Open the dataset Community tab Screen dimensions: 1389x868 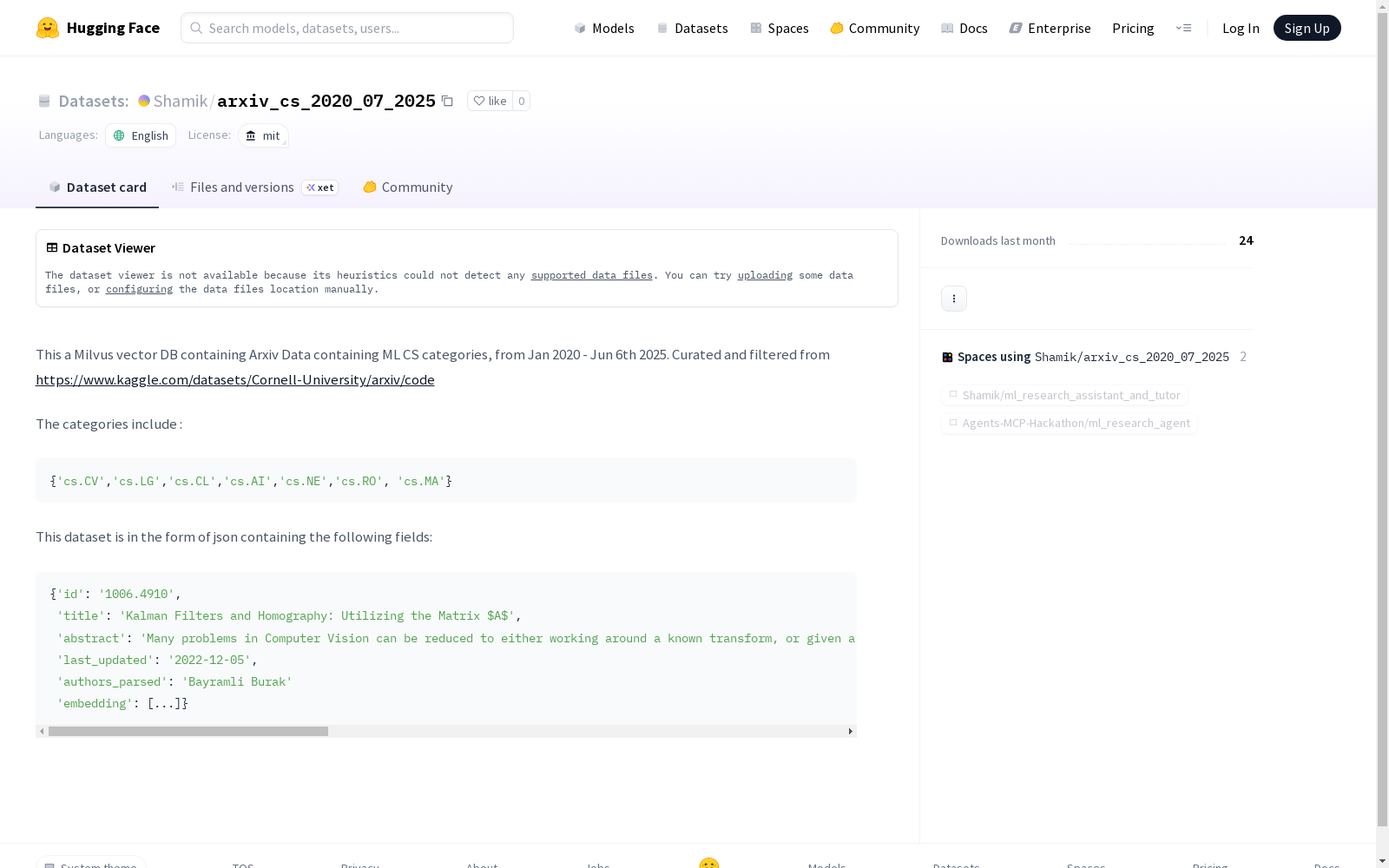pyautogui.click(x=408, y=187)
